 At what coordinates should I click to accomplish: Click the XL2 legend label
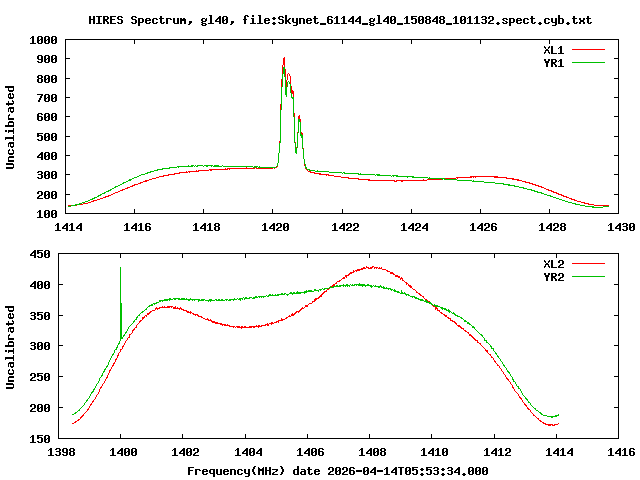(553, 264)
